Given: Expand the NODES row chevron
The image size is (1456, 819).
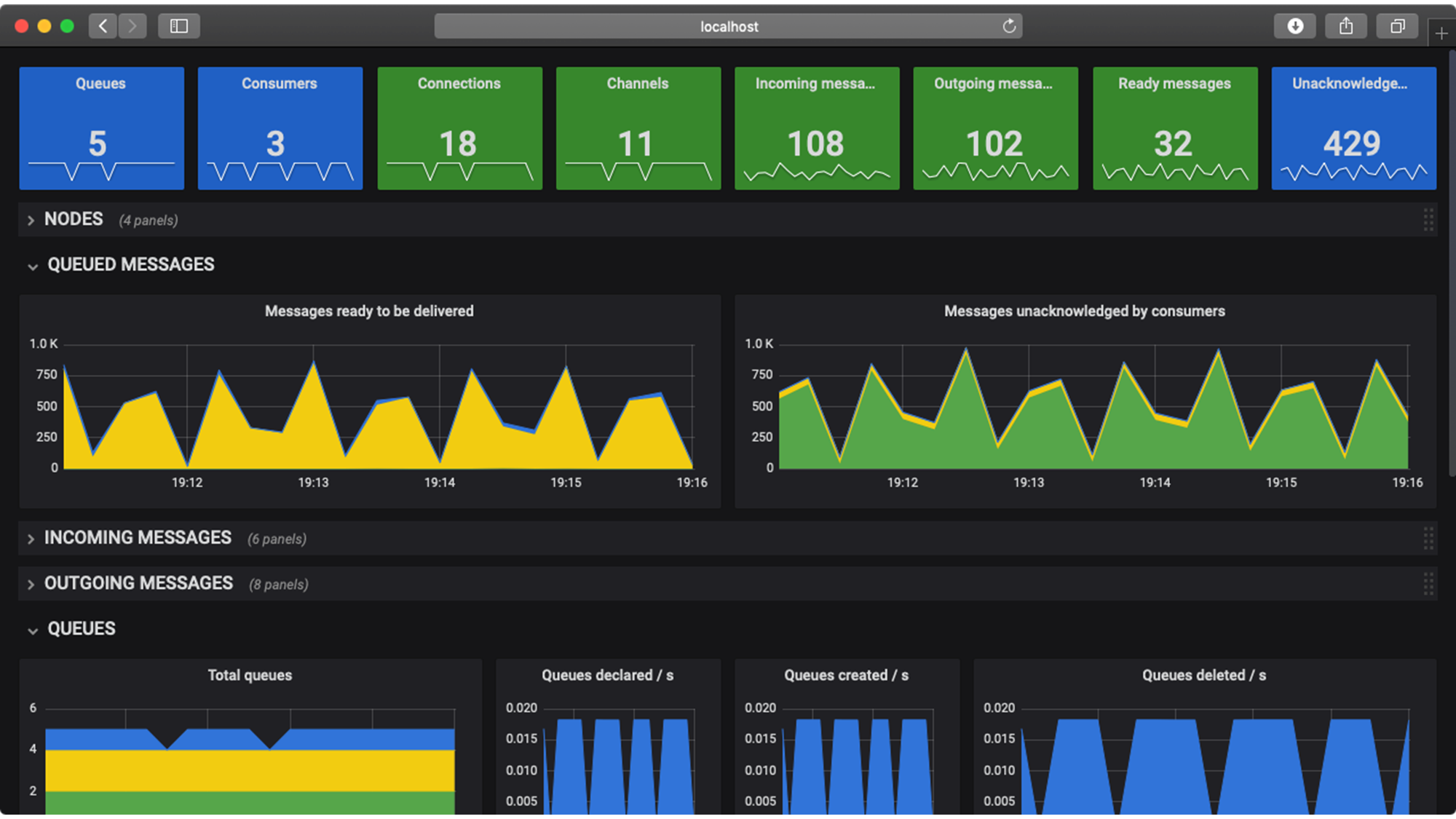Looking at the screenshot, I should [31, 220].
